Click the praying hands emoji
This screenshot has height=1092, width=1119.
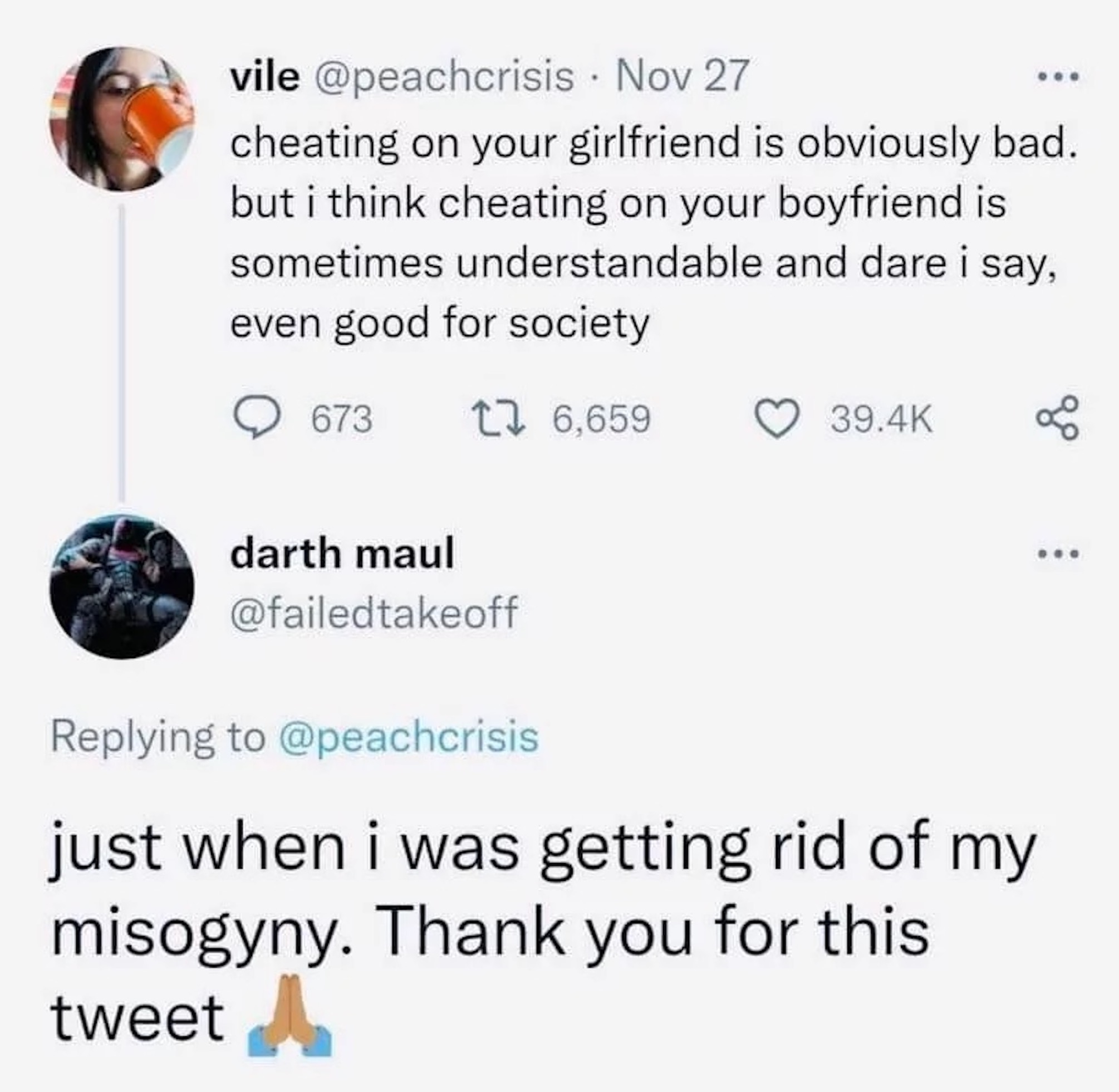290,1018
